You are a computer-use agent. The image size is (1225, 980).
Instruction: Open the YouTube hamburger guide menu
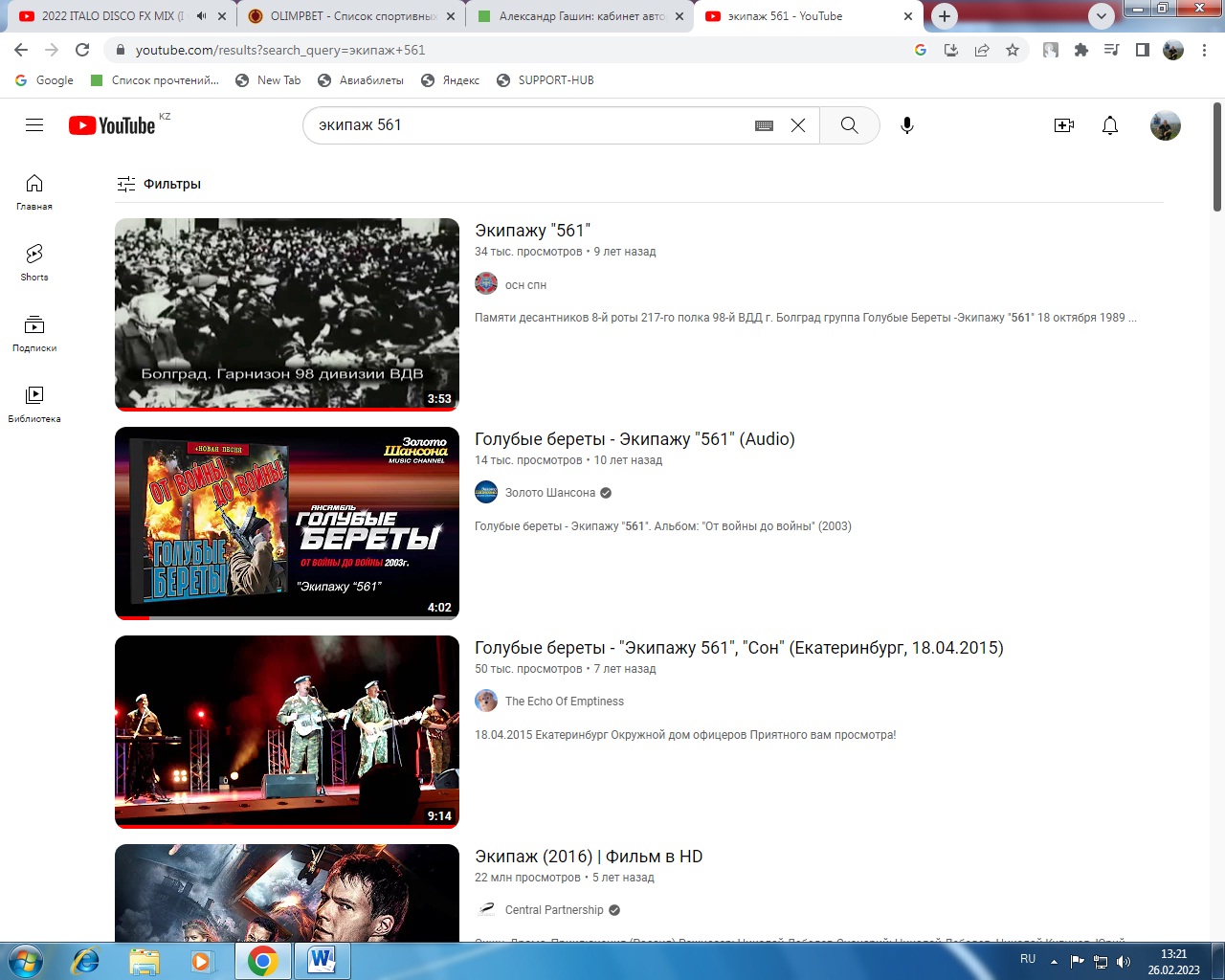click(x=34, y=125)
